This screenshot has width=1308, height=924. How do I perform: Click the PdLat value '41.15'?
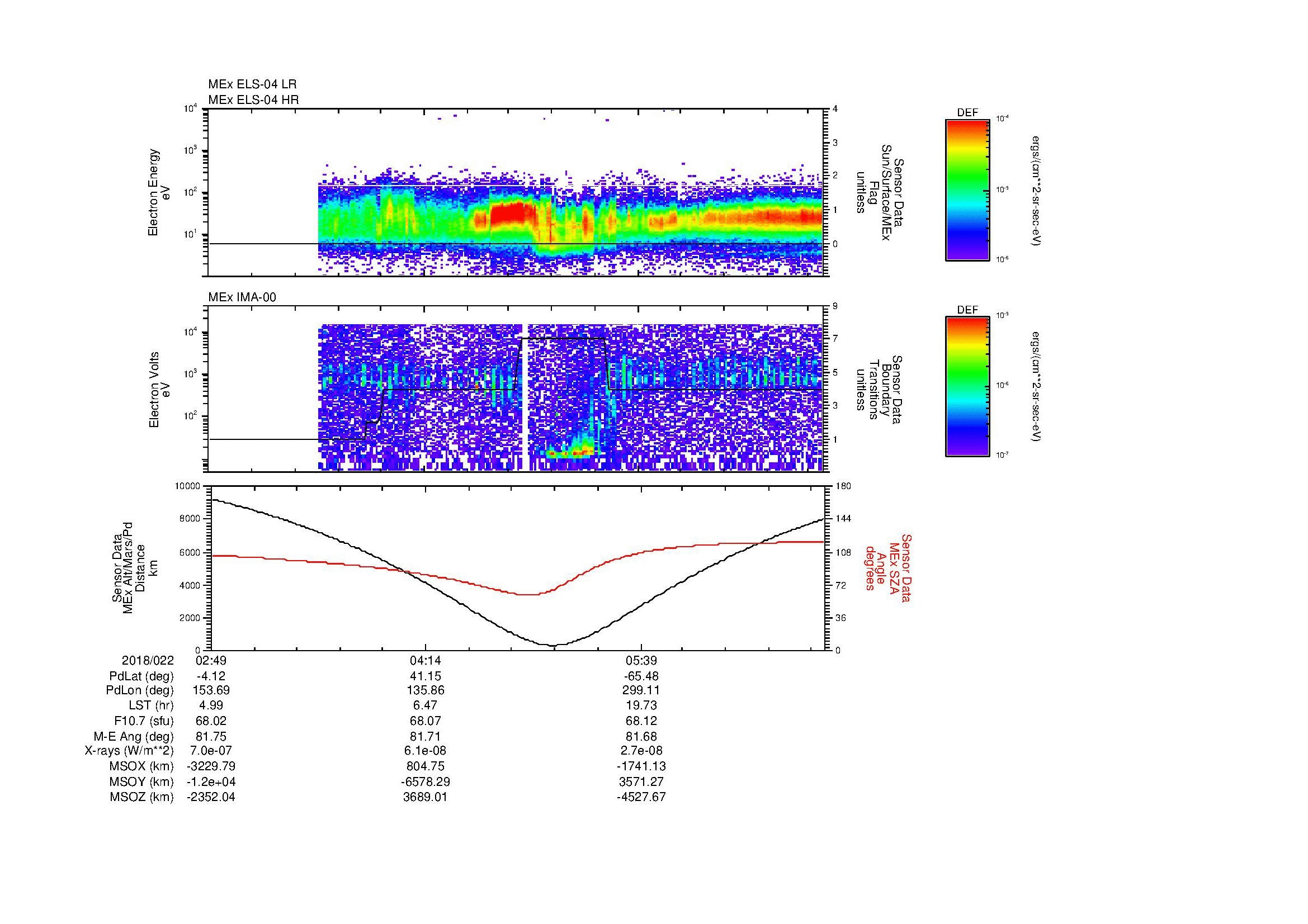(426, 676)
